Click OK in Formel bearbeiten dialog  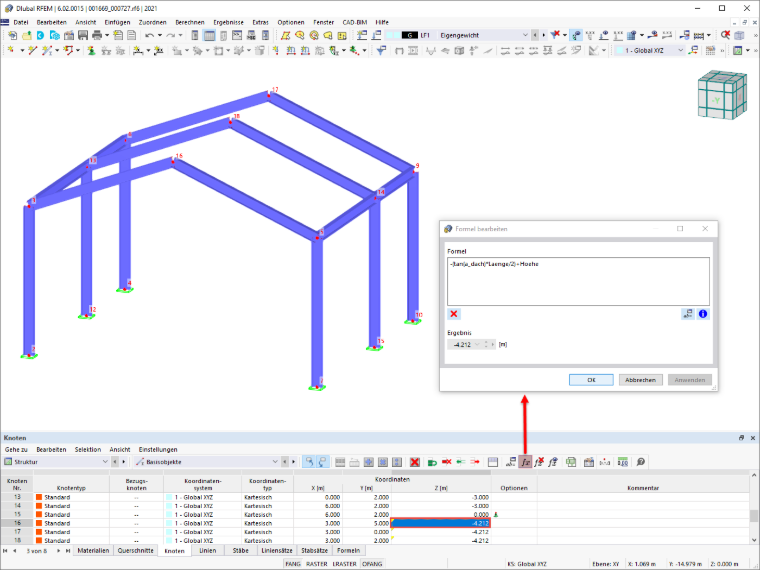click(x=591, y=380)
